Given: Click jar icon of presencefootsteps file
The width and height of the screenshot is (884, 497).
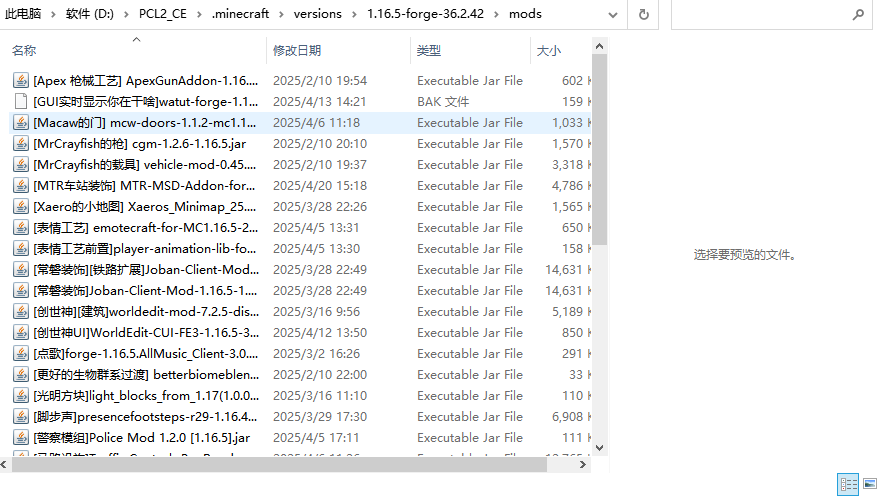Looking at the screenshot, I should 21,417.
